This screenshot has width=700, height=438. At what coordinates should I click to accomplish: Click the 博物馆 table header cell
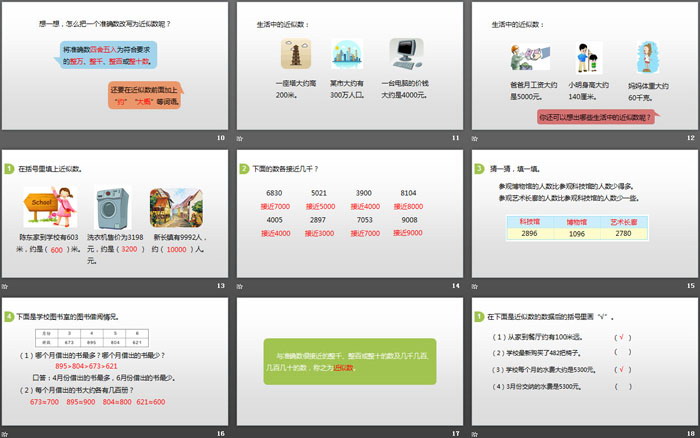click(577, 219)
